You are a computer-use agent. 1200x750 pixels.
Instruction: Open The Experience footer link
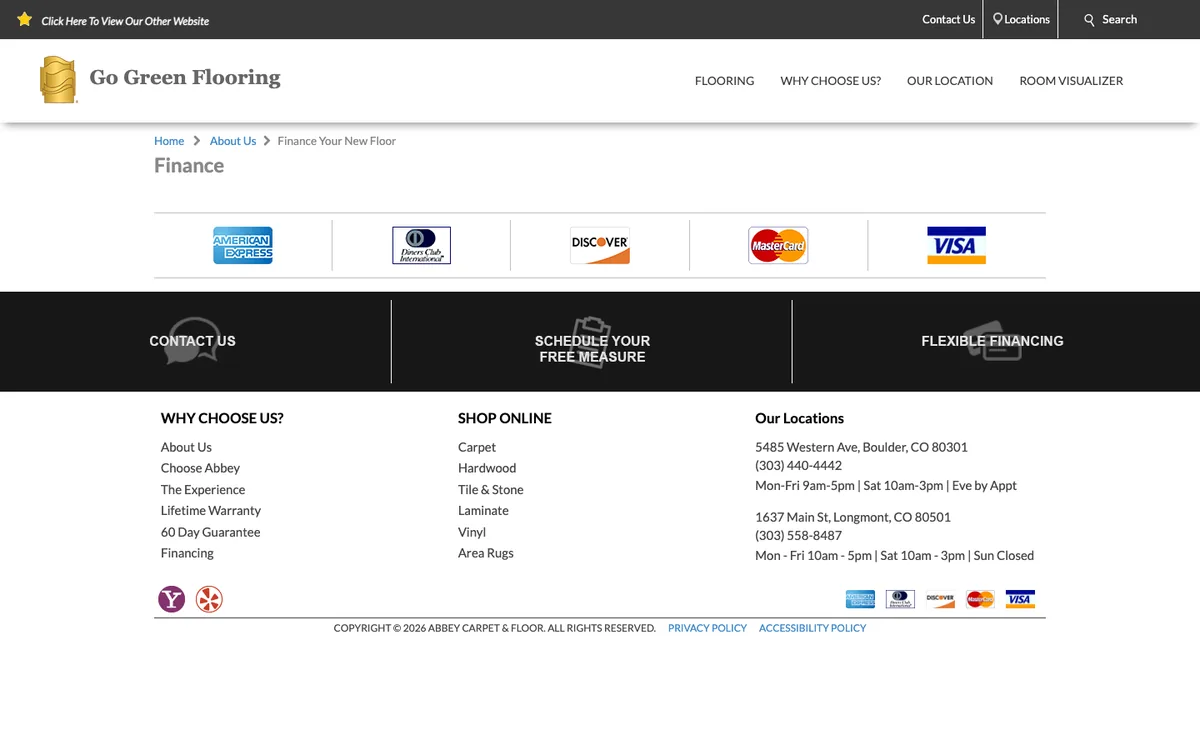(203, 490)
